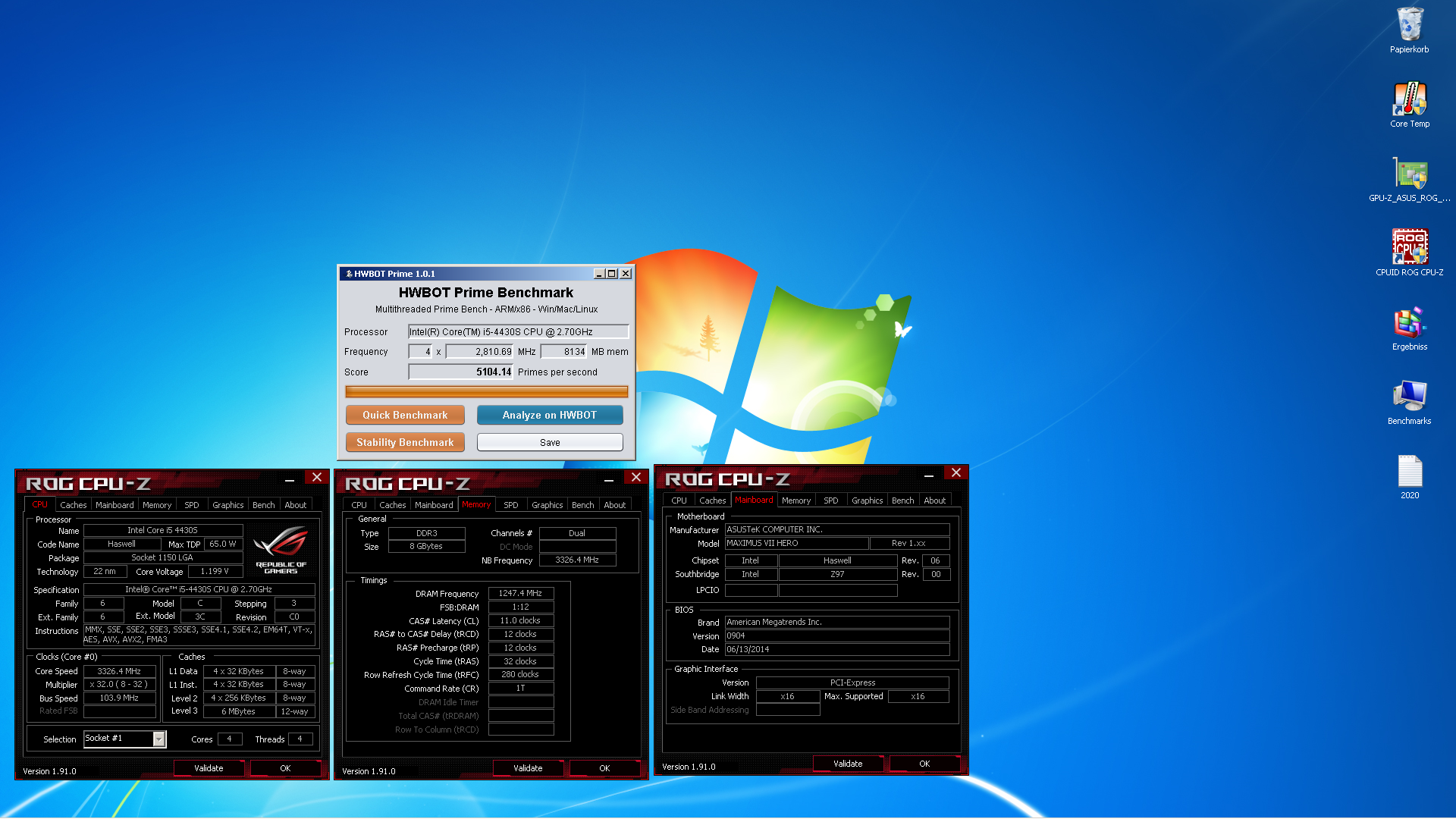Click the Score field showing 5104.14
This screenshot has height=819, width=1456.
click(461, 372)
